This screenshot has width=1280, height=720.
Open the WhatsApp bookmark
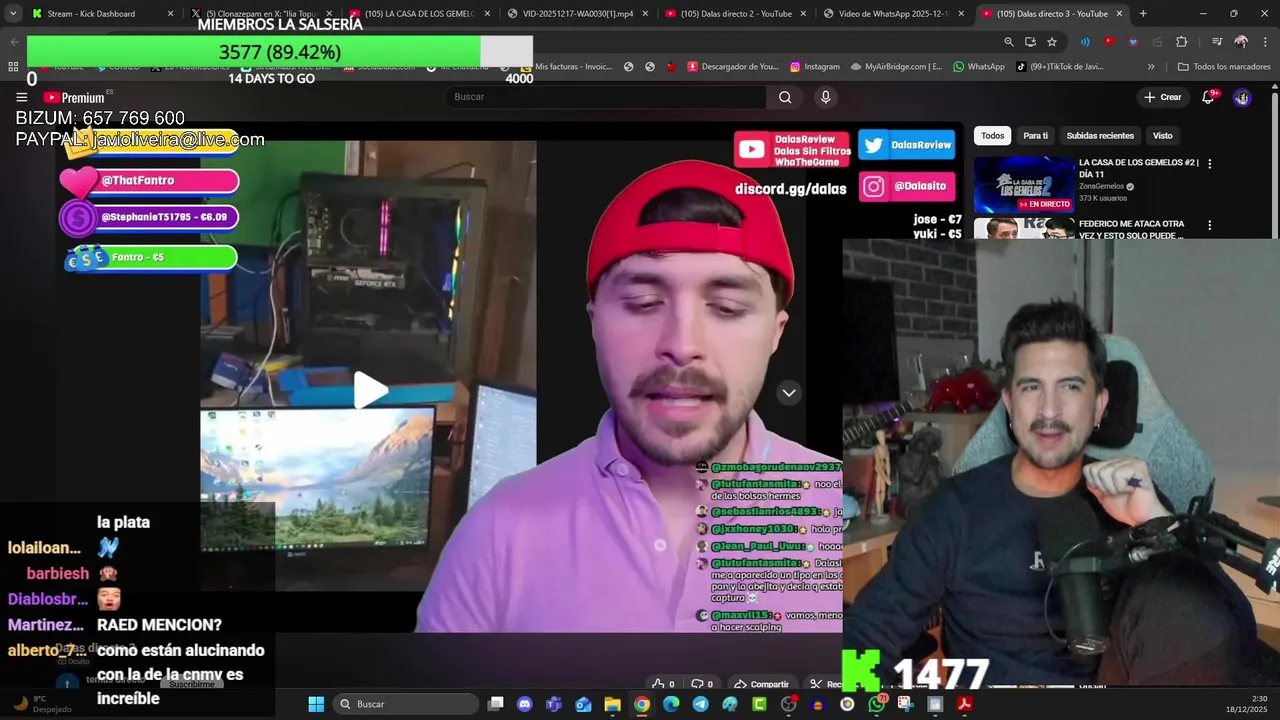978,67
